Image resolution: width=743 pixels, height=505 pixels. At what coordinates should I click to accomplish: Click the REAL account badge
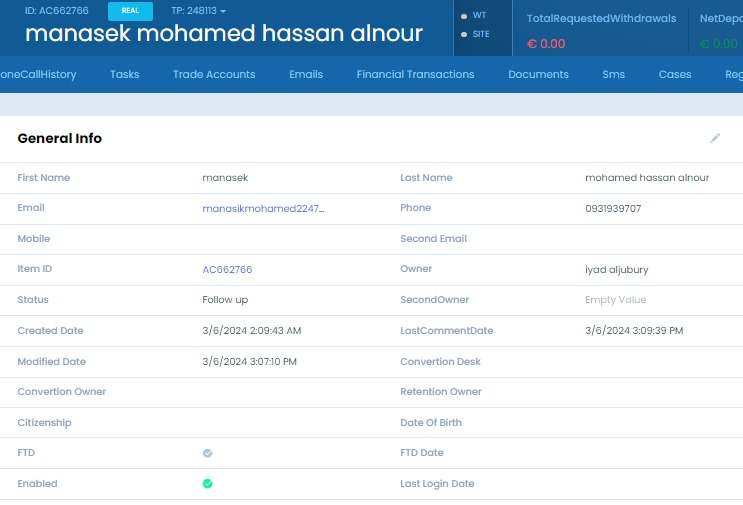[130, 11]
